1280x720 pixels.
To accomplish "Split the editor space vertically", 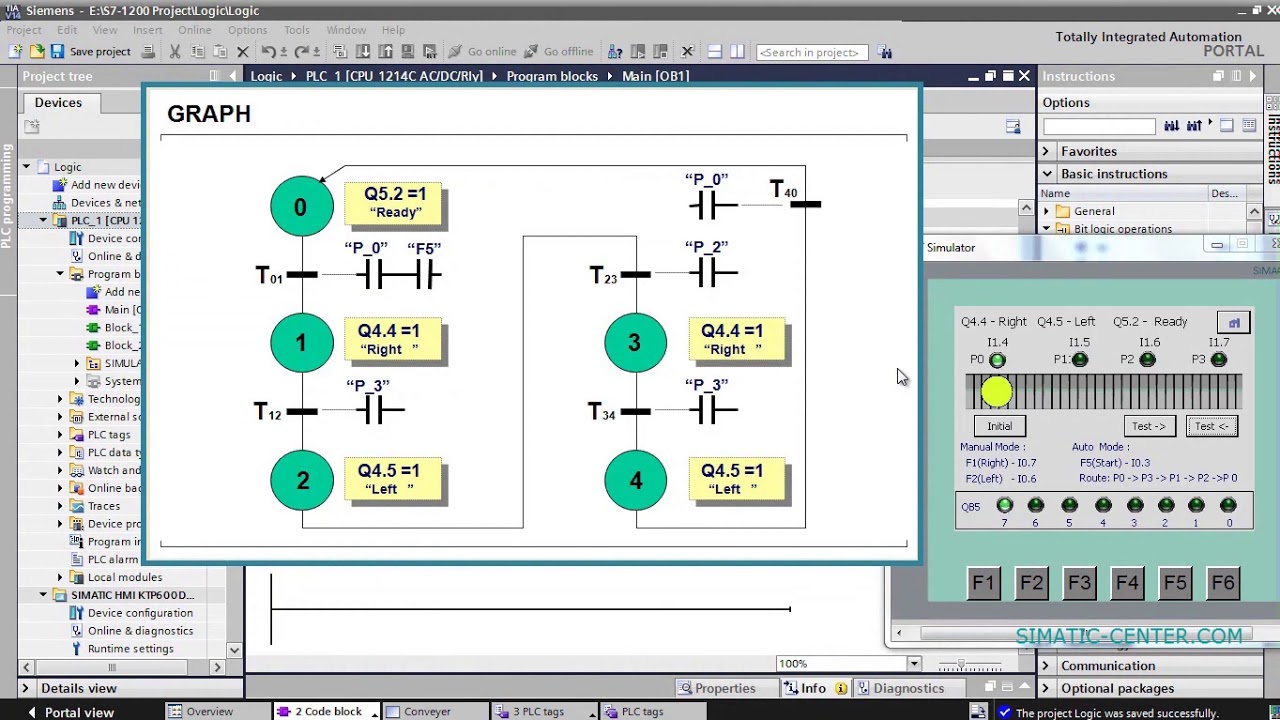I will pyautogui.click(x=737, y=51).
